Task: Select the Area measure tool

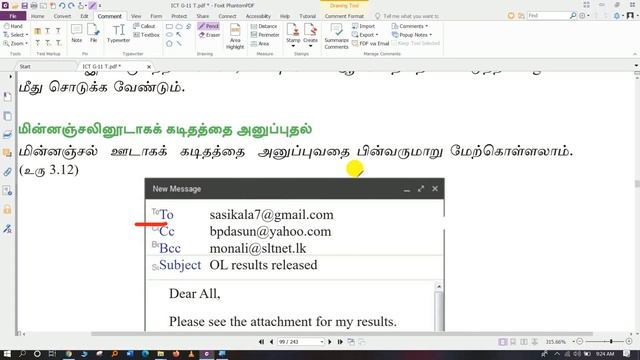Action: (x=260, y=43)
